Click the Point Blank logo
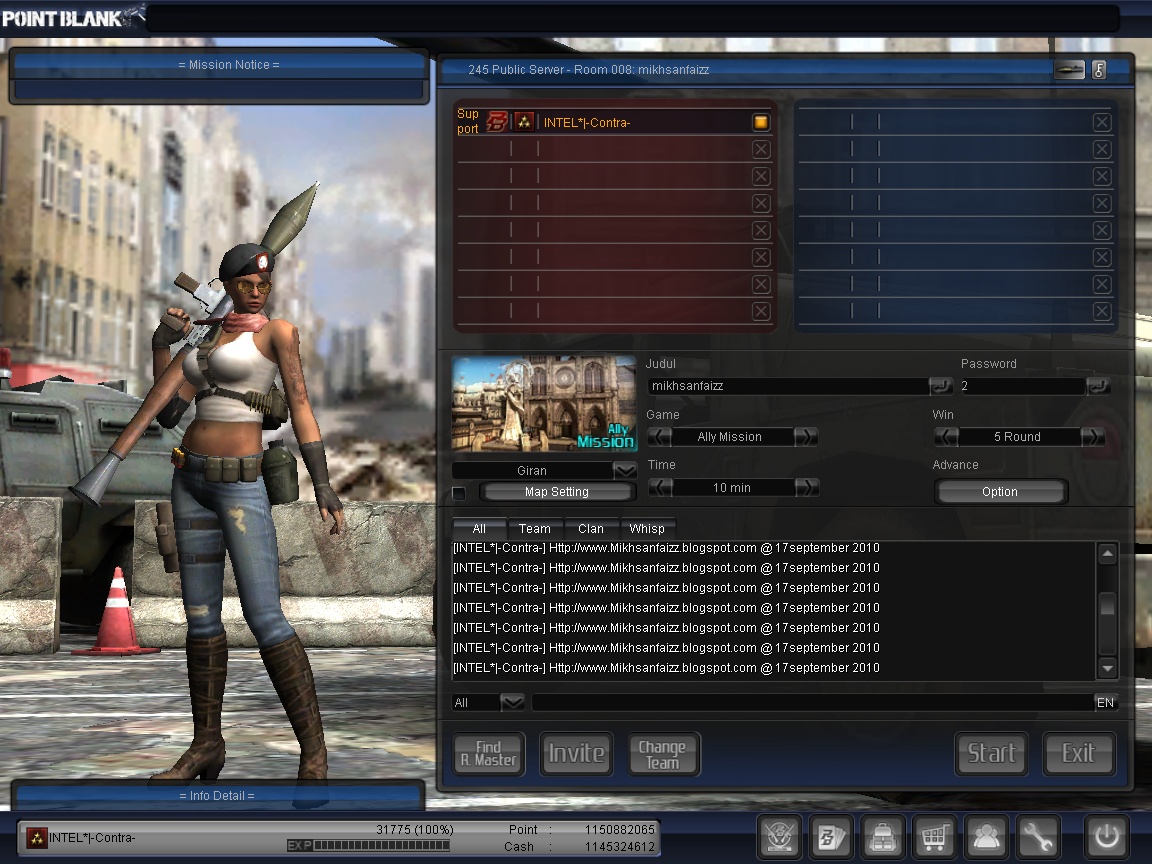 coord(72,18)
